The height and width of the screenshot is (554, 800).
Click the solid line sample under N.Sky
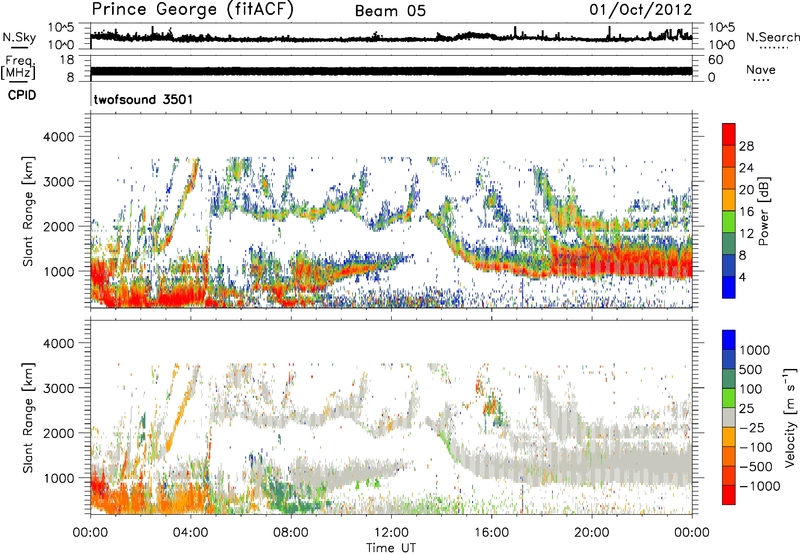pos(19,48)
